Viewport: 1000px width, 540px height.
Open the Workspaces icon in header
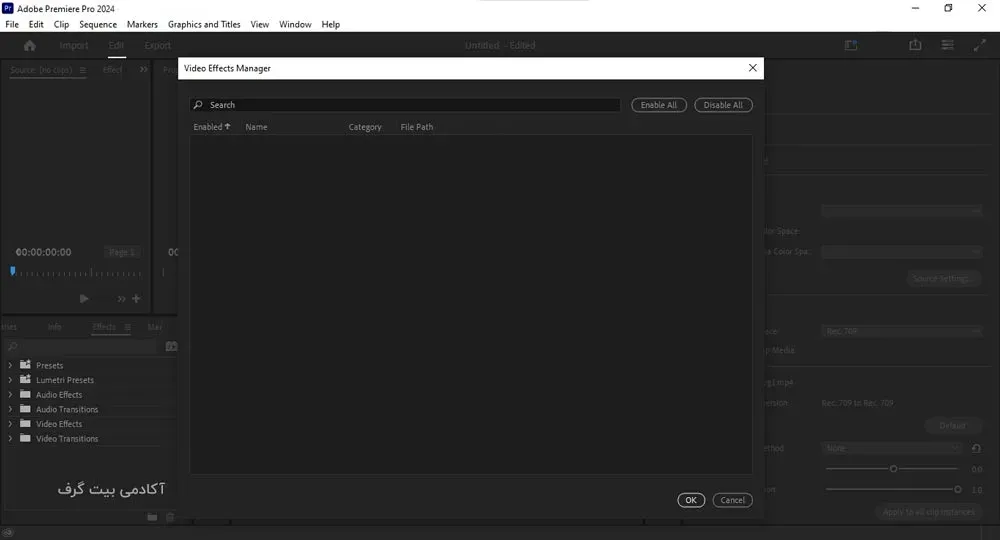click(x=851, y=45)
